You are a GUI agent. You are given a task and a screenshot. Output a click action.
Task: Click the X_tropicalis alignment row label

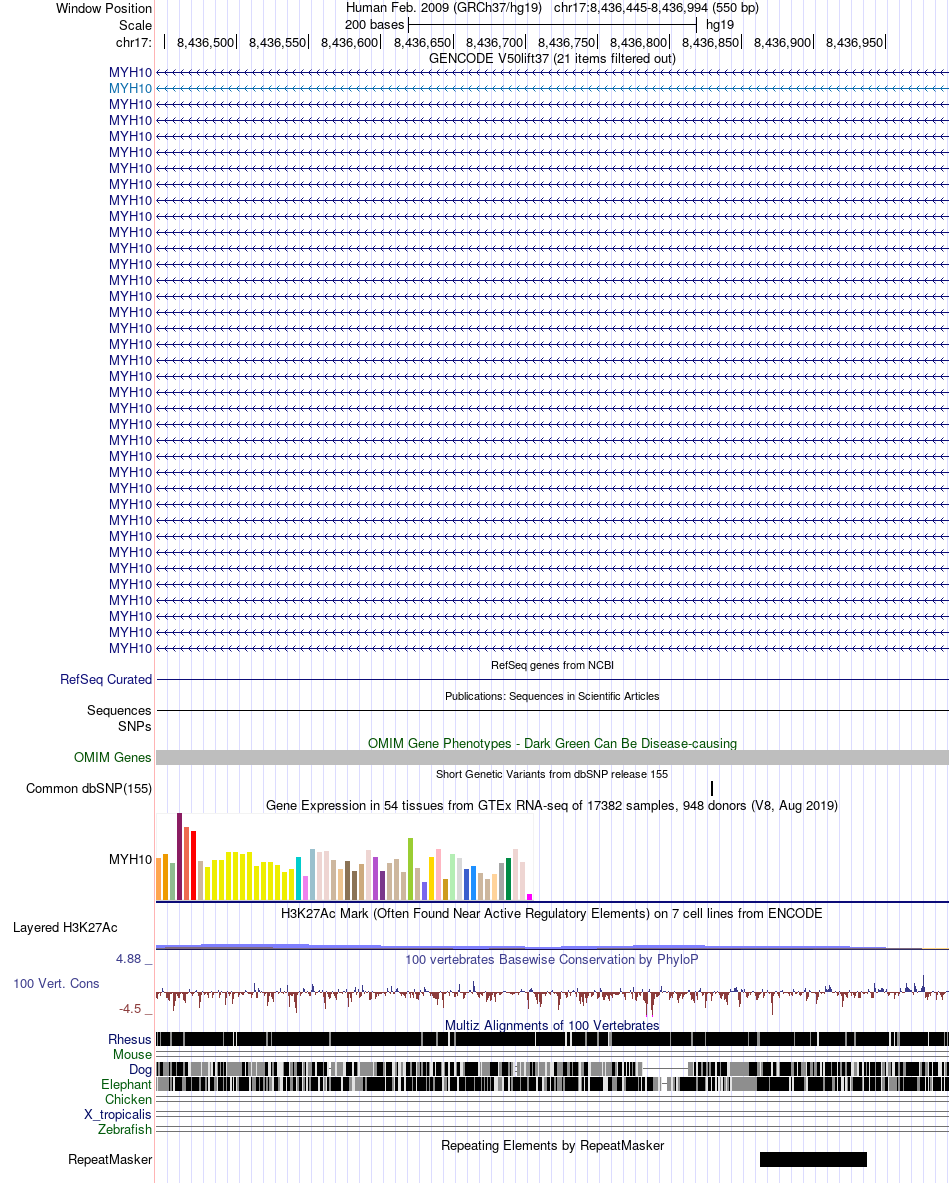pyautogui.click(x=118, y=1114)
